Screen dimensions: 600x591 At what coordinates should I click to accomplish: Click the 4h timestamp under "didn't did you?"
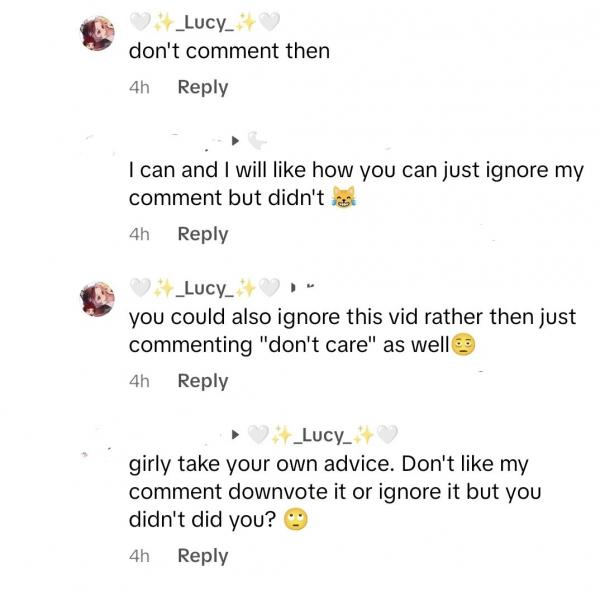coord(139,556)
